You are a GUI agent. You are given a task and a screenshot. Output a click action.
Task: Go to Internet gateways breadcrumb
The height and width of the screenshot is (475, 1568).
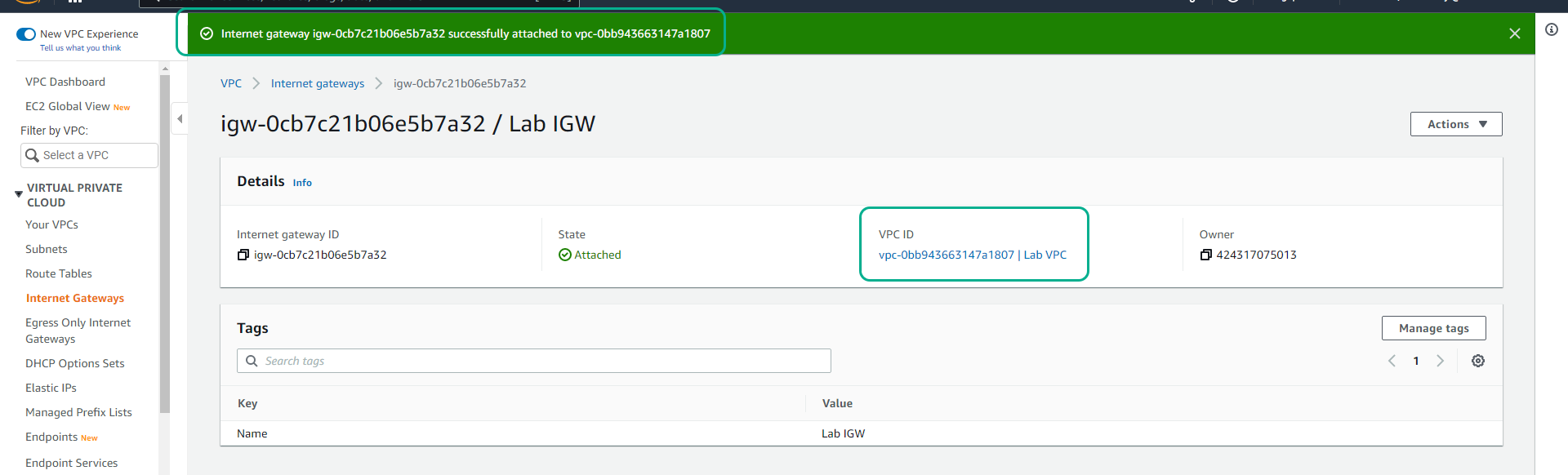point(318,83)
